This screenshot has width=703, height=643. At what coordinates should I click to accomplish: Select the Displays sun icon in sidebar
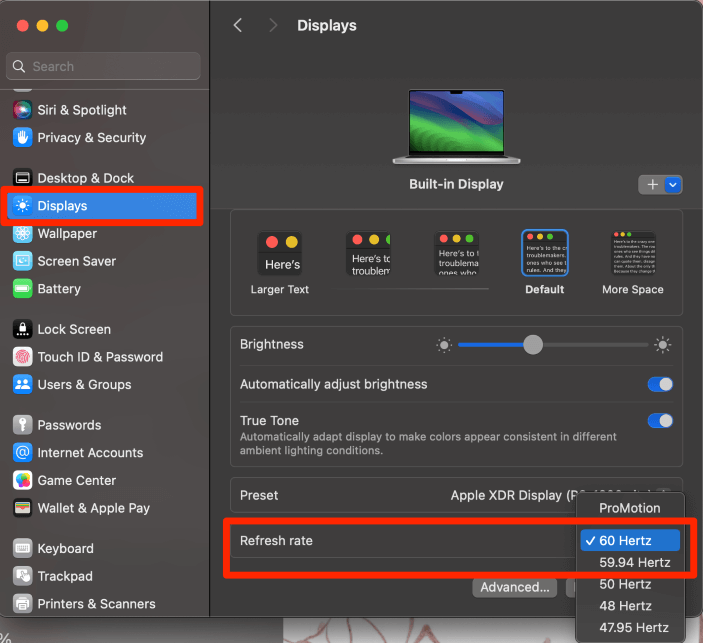pos(22,206)
